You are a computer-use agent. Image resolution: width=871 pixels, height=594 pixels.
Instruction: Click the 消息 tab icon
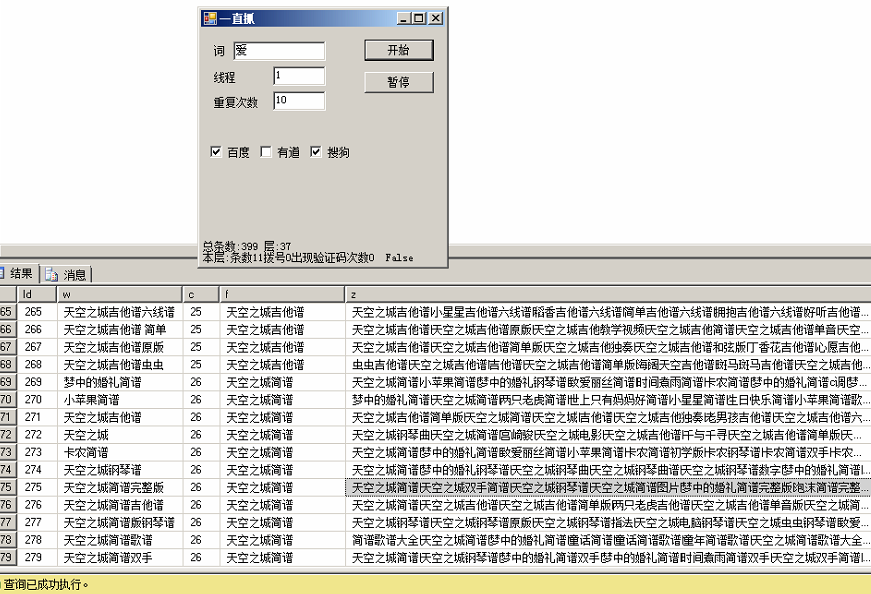[52, 274]
